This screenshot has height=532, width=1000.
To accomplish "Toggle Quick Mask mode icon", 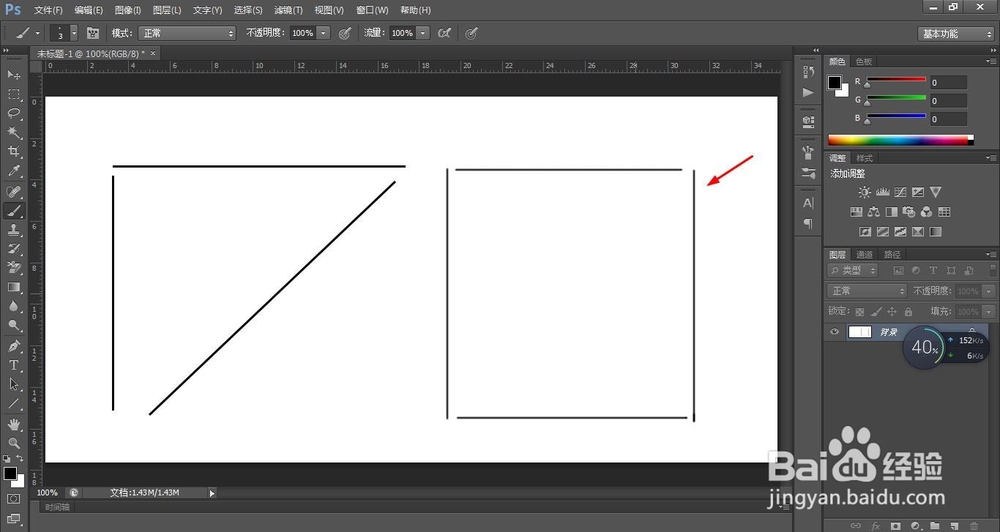I will tap(13, 499).
